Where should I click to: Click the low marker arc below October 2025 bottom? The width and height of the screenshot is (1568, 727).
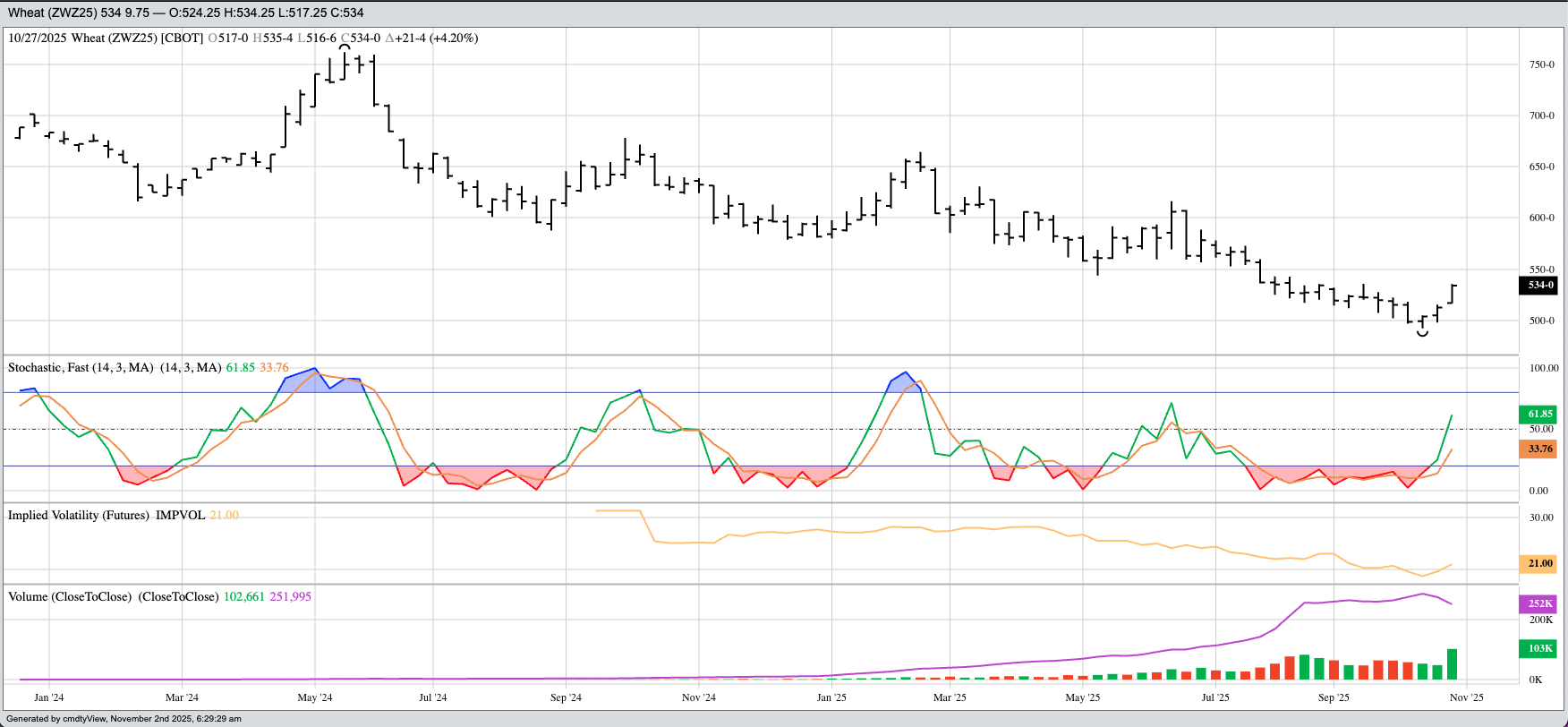(x=1422, y=334)
